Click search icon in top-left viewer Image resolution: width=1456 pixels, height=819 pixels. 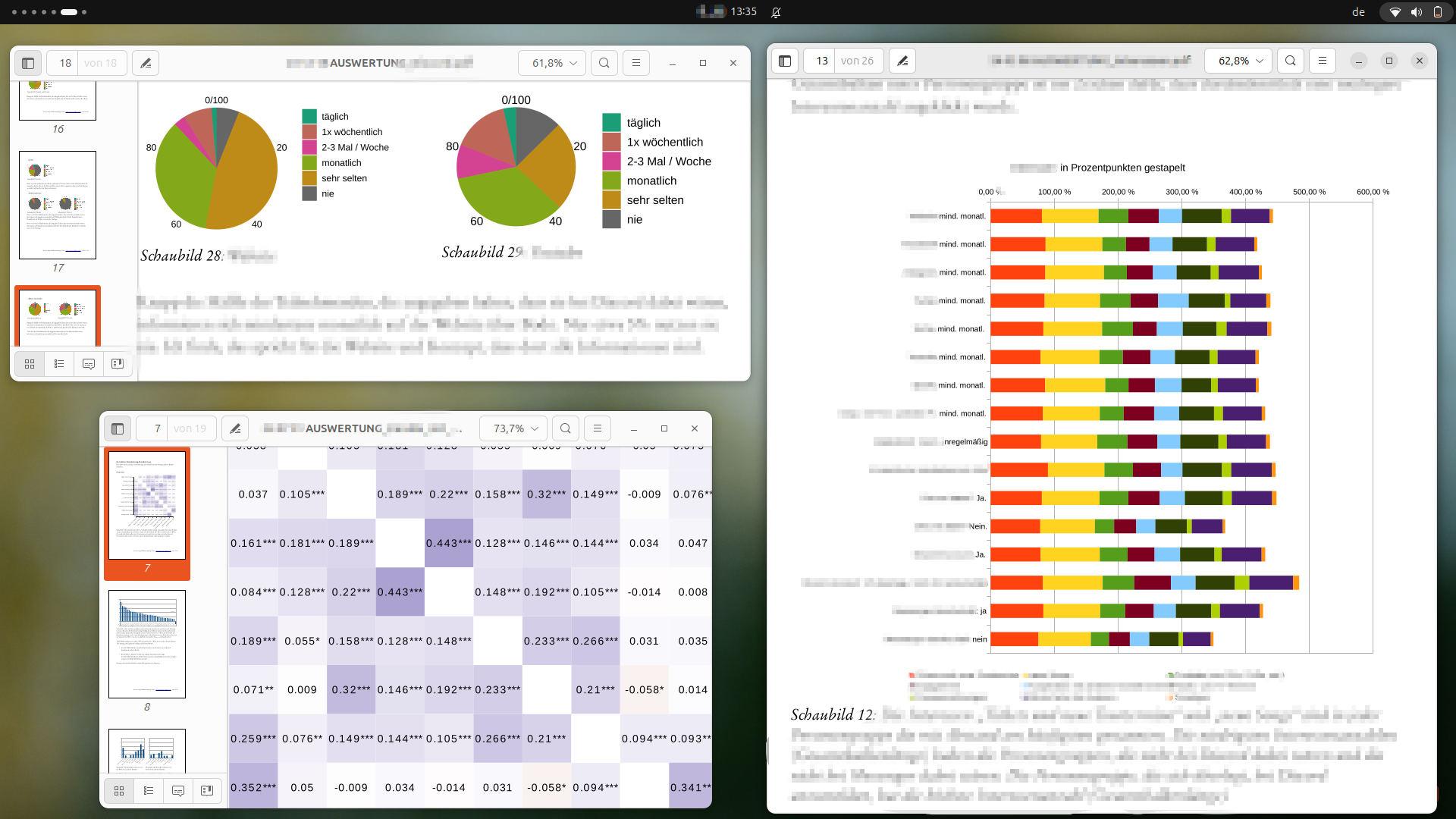click(604, 63)
